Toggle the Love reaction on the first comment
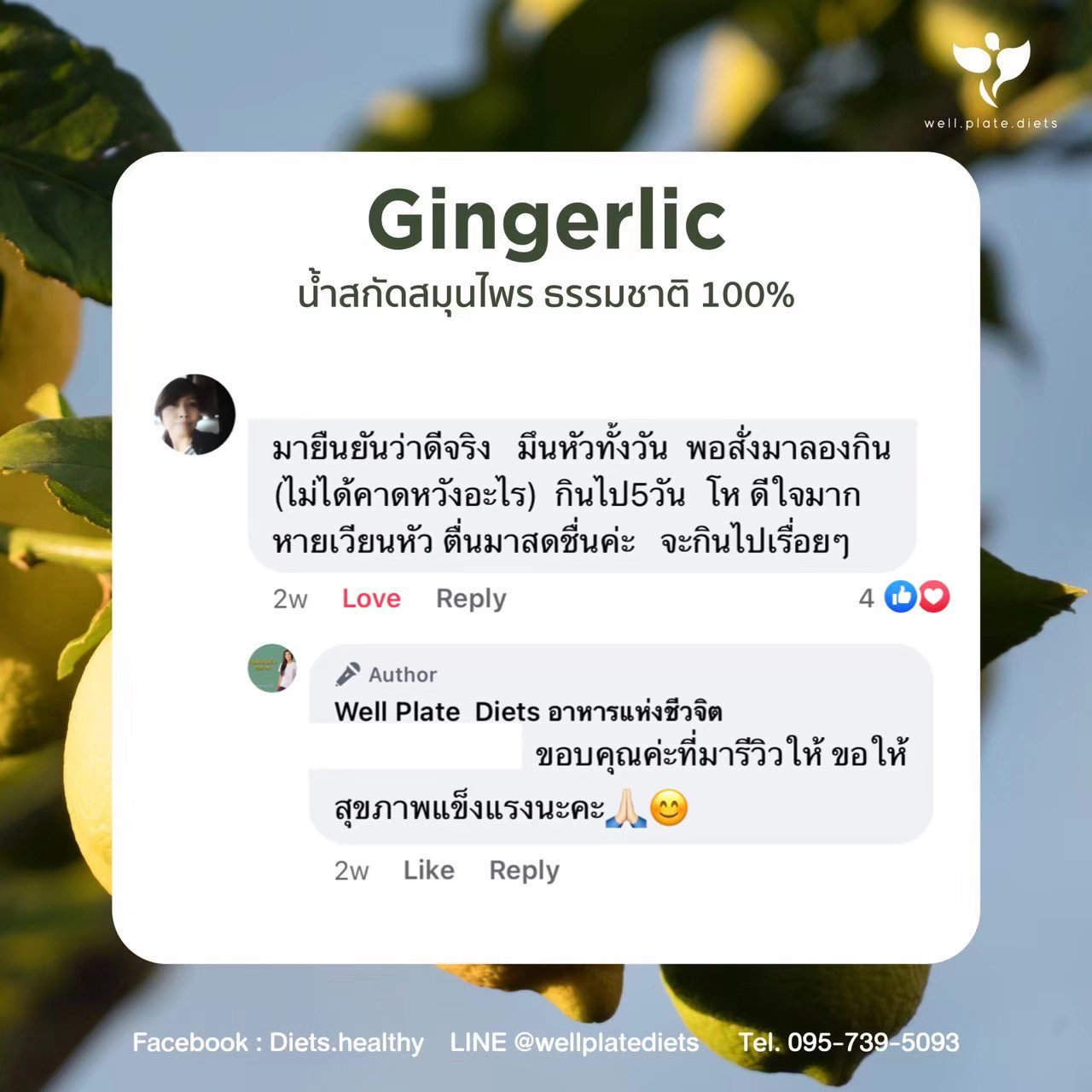1092x1092 pixels. (x=371, y=598)
